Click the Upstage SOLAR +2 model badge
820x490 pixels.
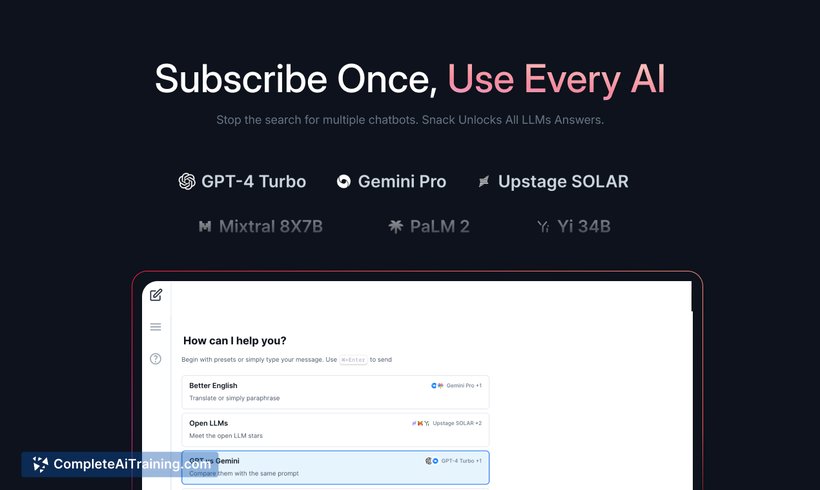pyautogui.click(x=447, y=423)
